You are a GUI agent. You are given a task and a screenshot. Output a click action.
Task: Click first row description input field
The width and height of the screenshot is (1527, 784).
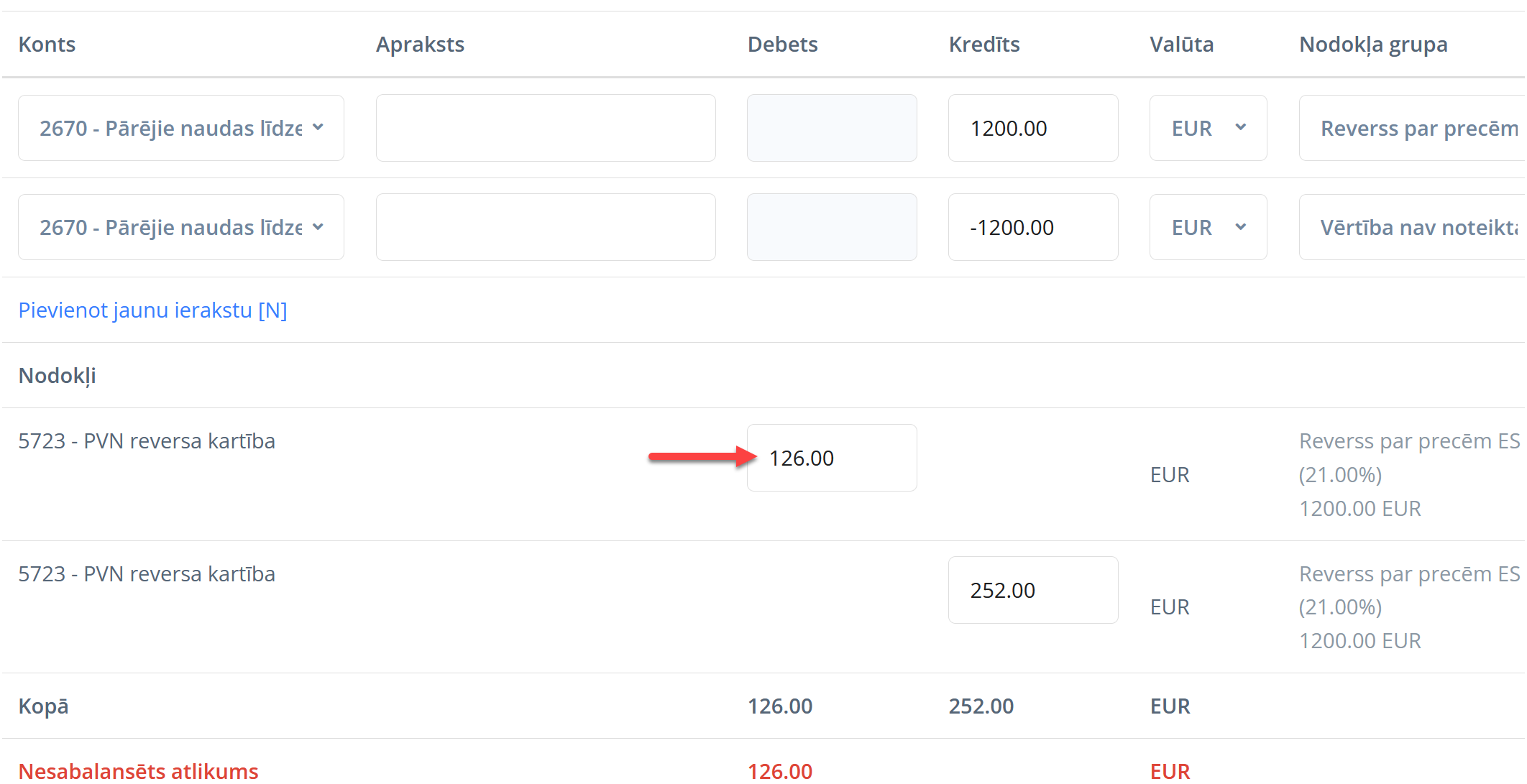[x=545, y=128]
